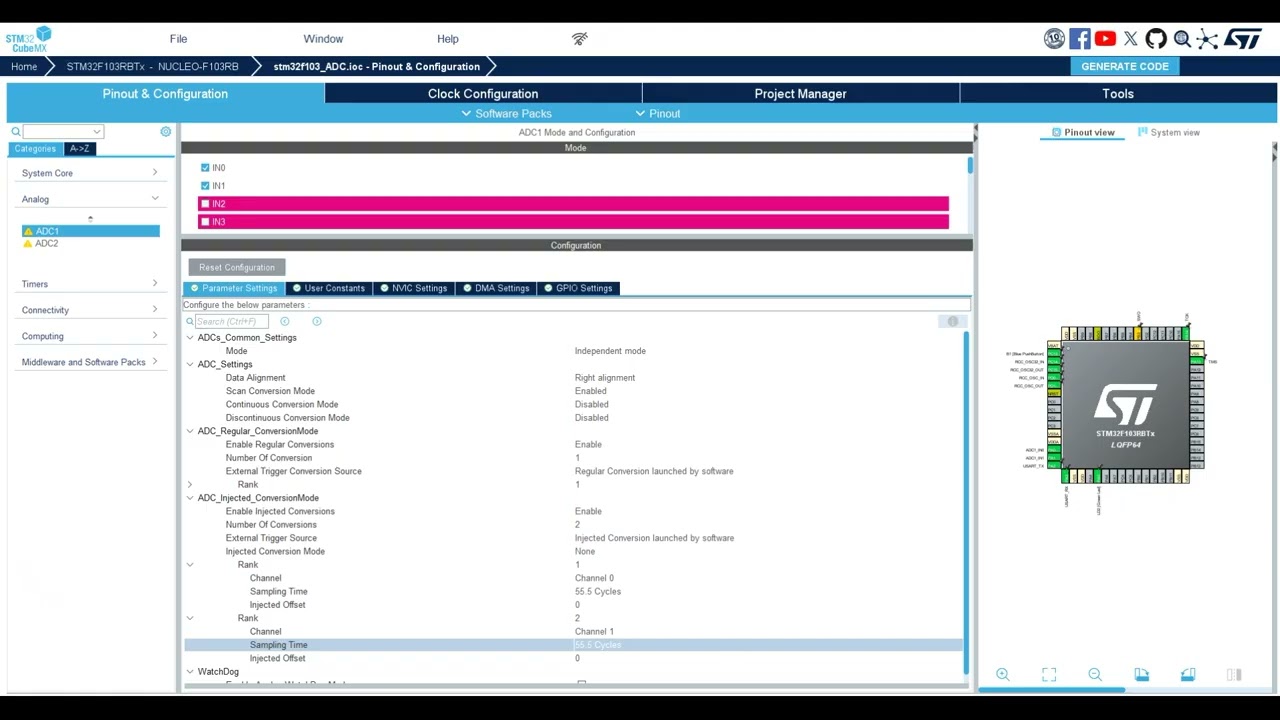This screenshot has height=720, width=1280.
Task: Click the search magnifier in left panel
Action: 16,132
